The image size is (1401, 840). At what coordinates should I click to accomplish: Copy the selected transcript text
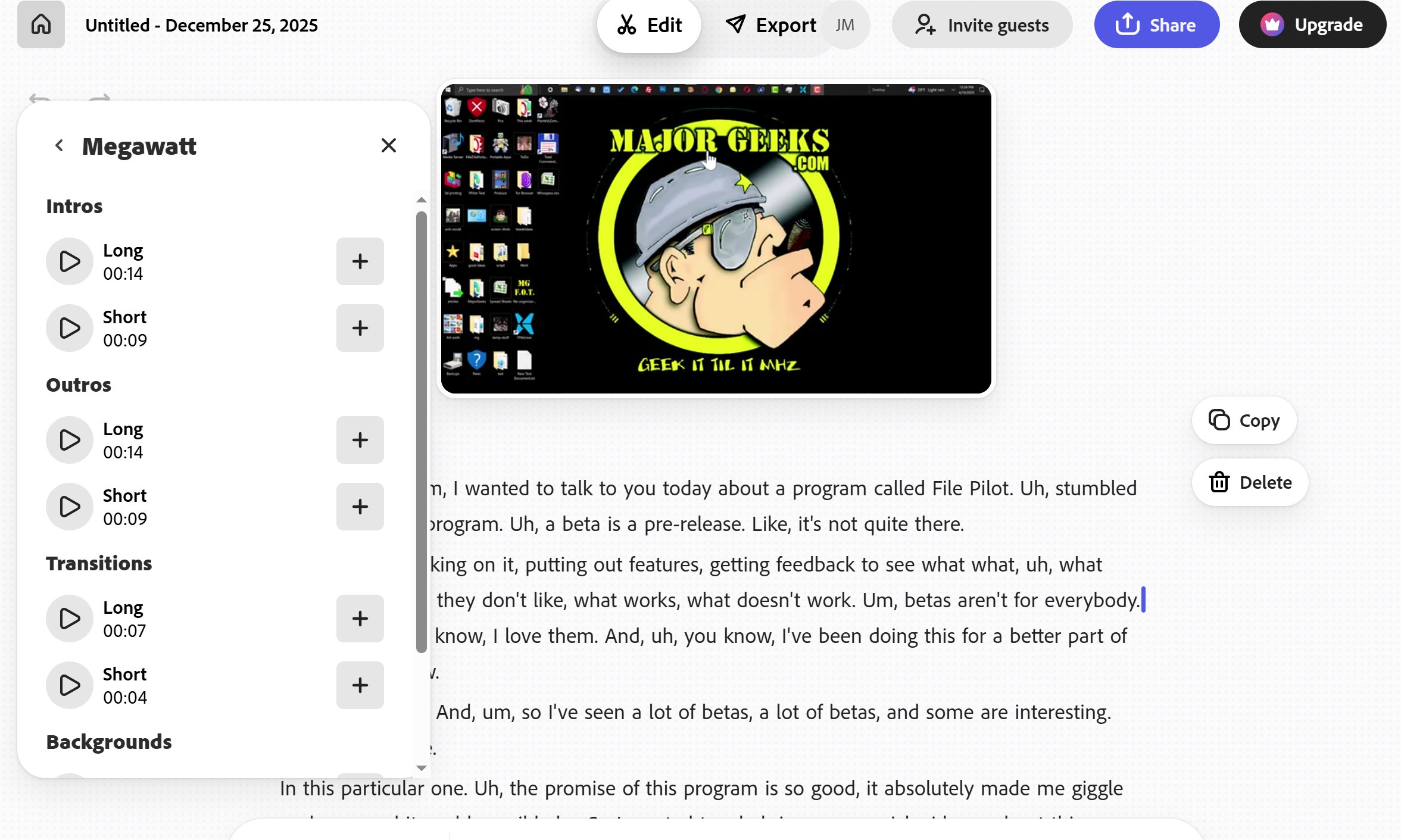pos(1244,420)
